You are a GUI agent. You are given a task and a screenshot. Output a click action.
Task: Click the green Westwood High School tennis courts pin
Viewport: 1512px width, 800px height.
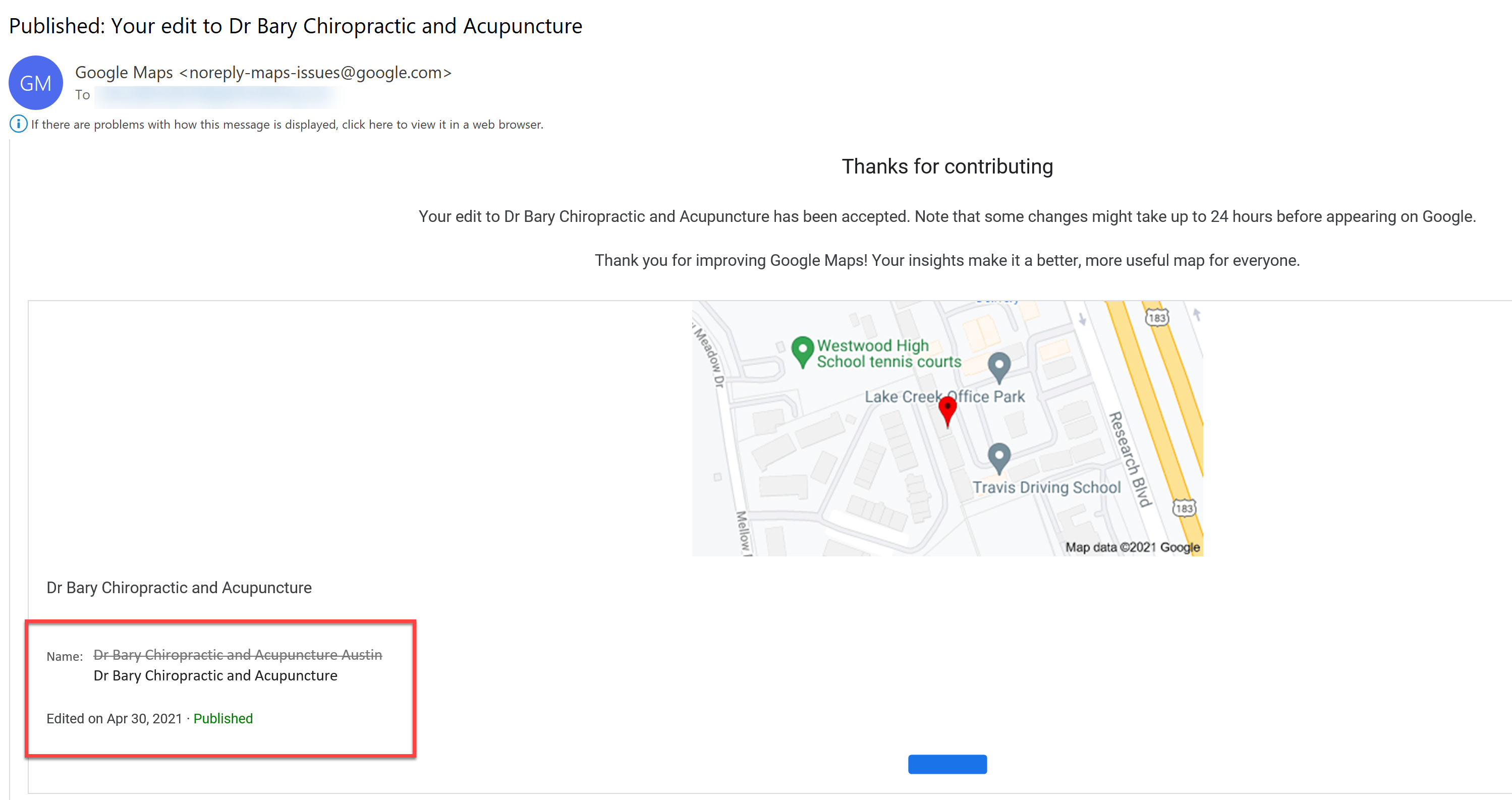802,351
